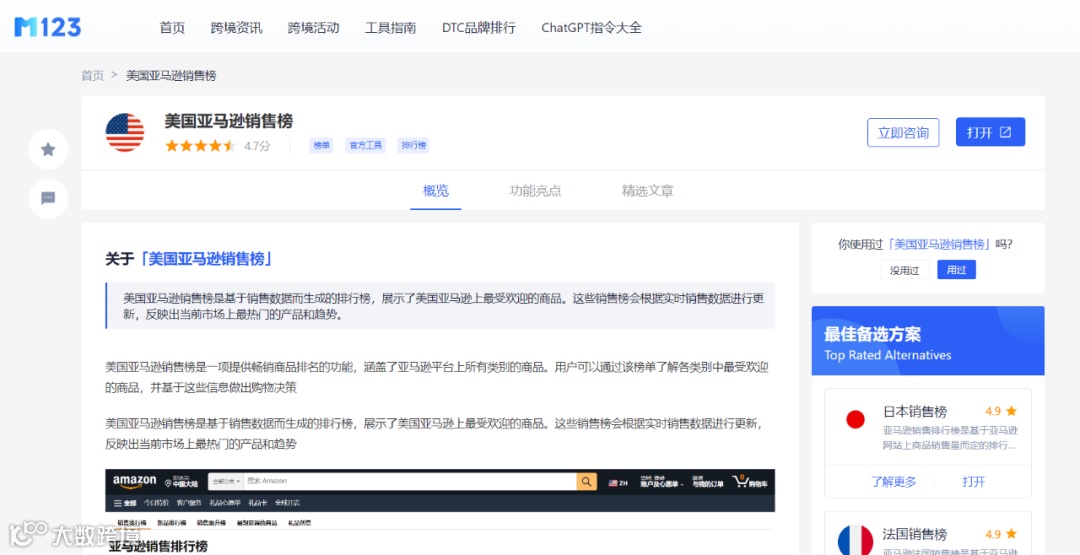The height and width of the screenshot is (555, 1080).
Task: Click the 美国亚马逊销售榜 page title
Action: pos(229,121)
